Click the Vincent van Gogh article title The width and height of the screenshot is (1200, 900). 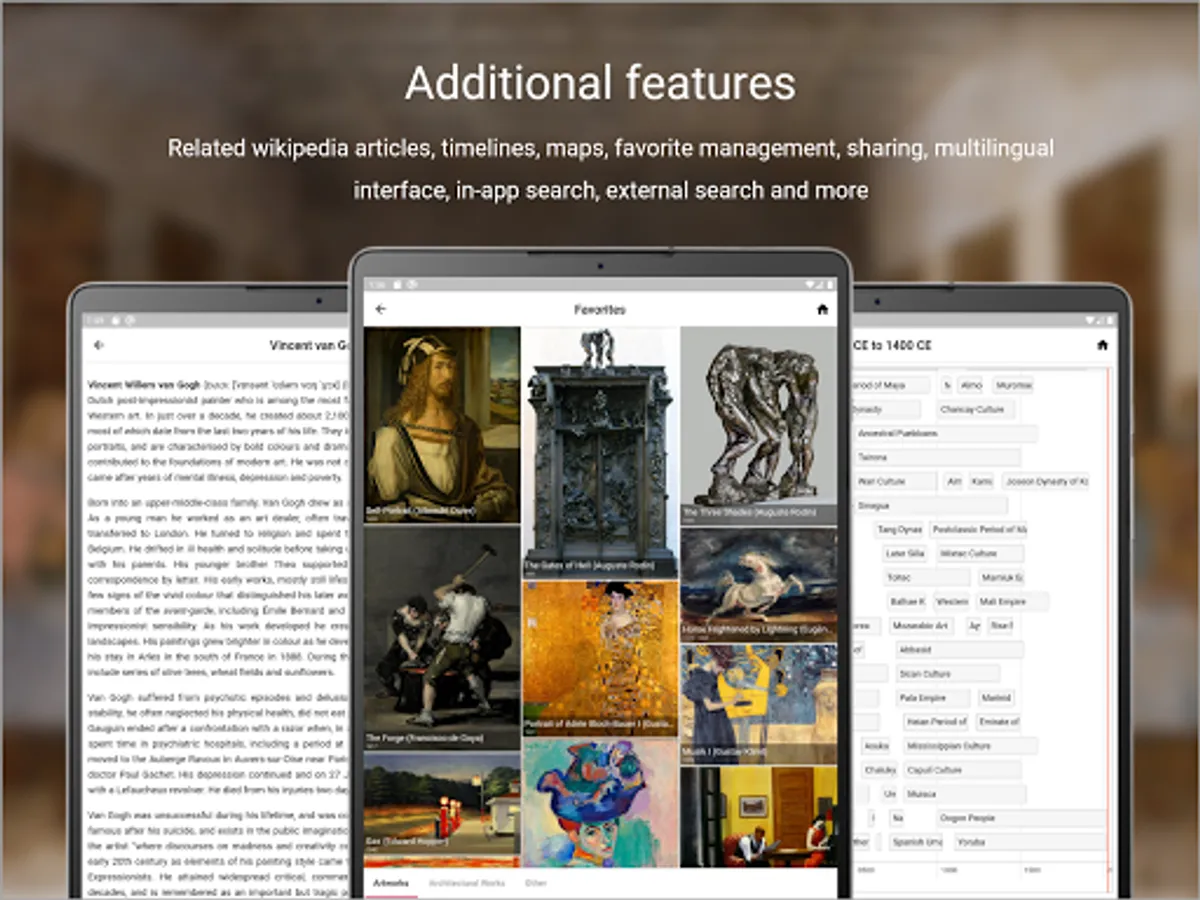[x=309, y=345]
